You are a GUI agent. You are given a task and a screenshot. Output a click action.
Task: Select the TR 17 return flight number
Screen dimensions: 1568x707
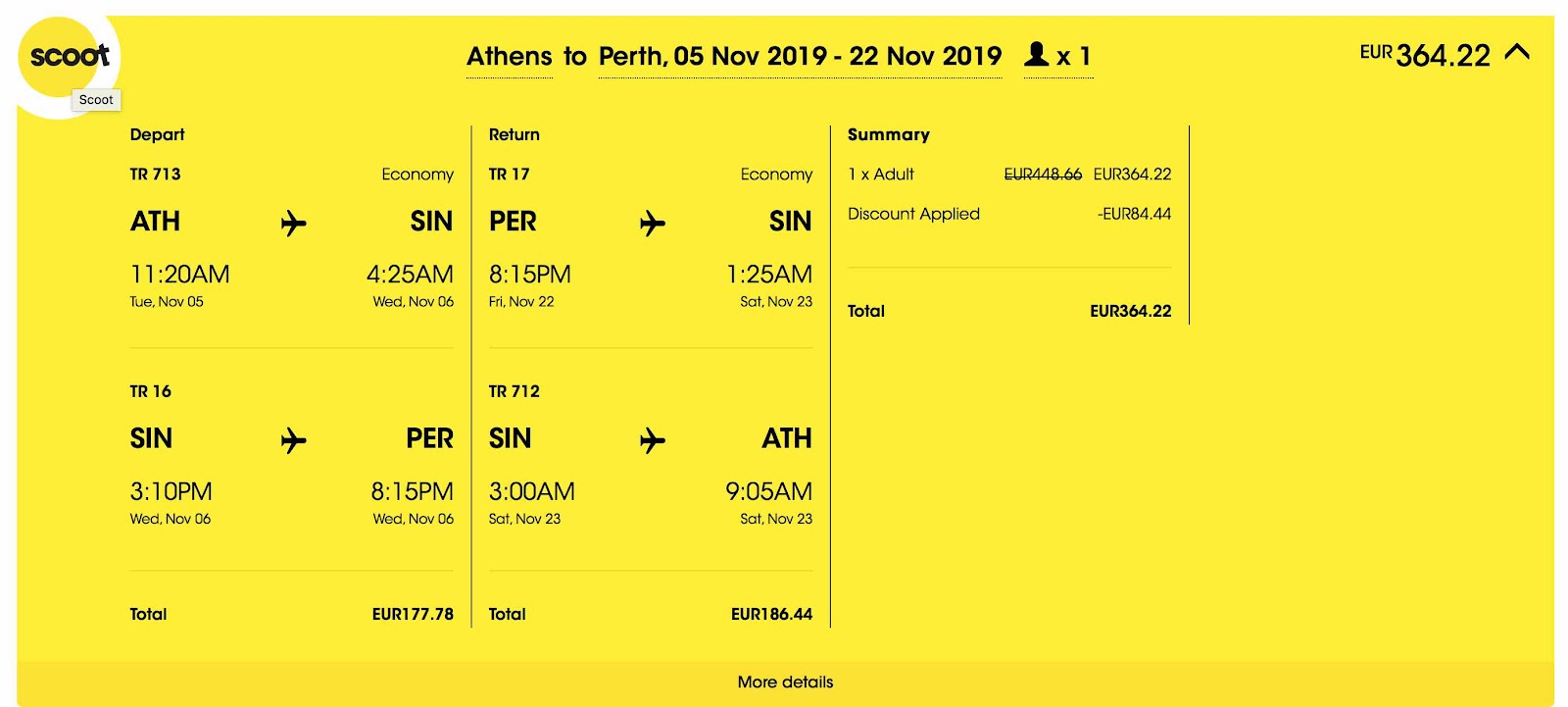(509, 175)
